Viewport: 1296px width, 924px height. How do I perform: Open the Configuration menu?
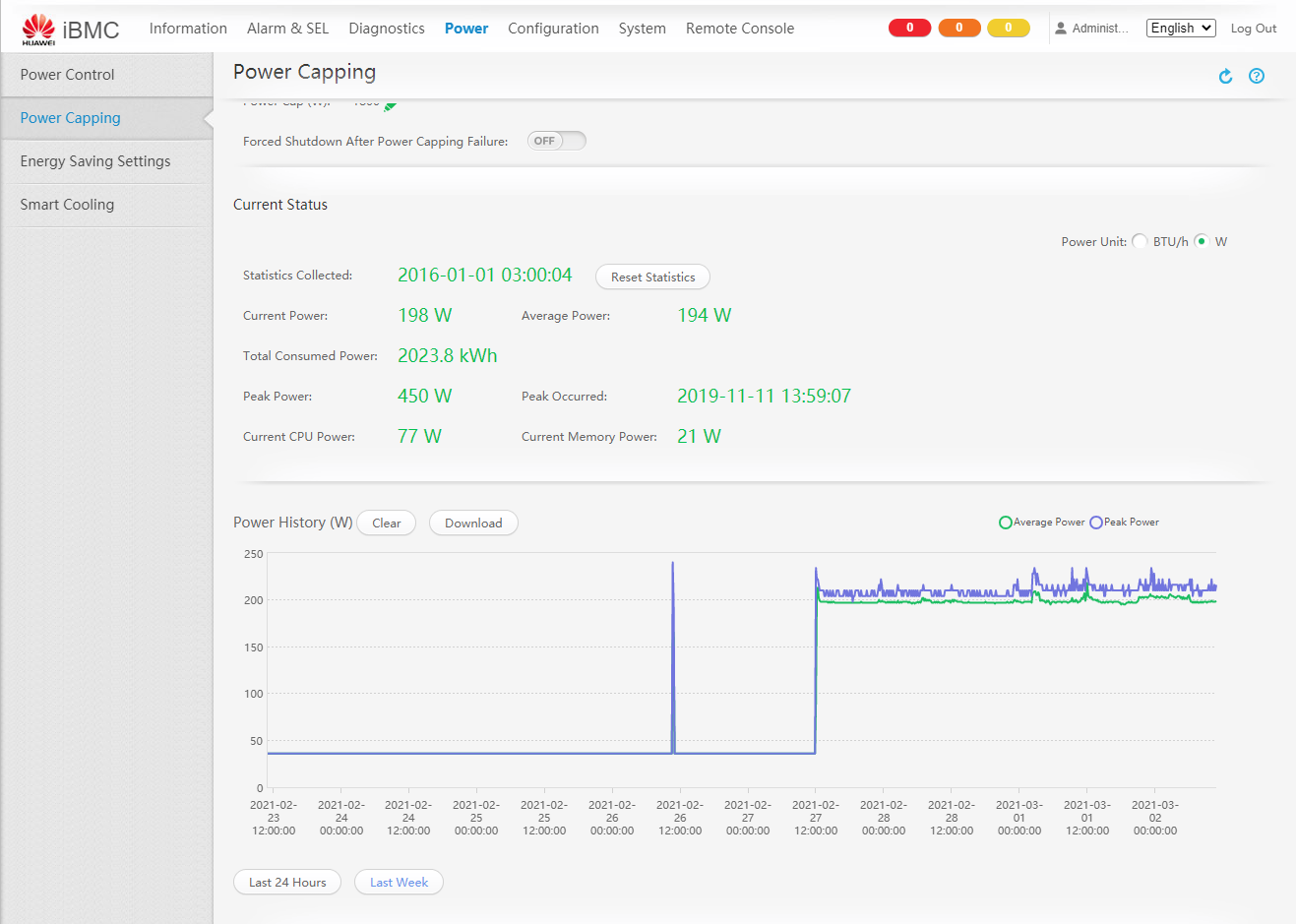[x=553, y=29]
